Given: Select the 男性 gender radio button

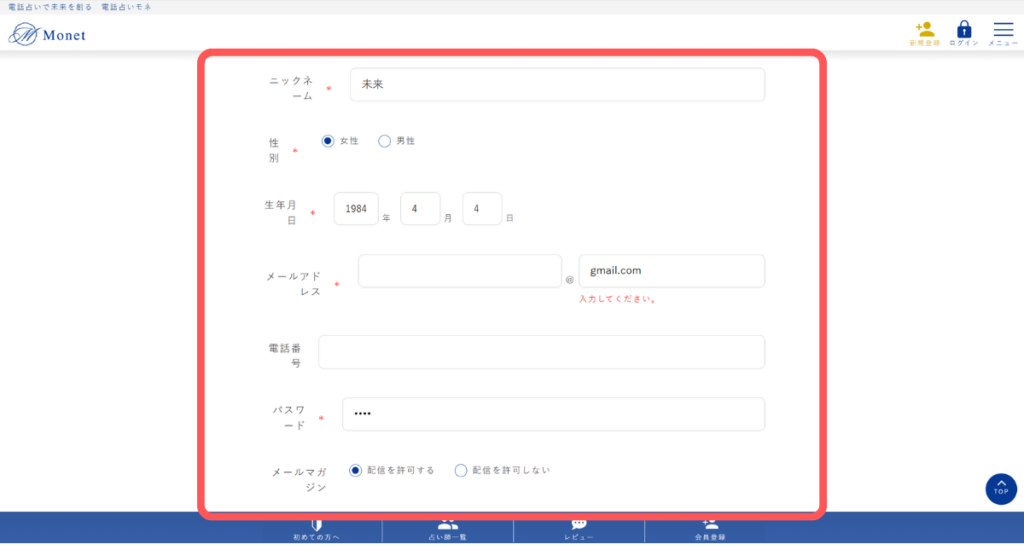Looking at the screenshot, I should pos(384,141).
